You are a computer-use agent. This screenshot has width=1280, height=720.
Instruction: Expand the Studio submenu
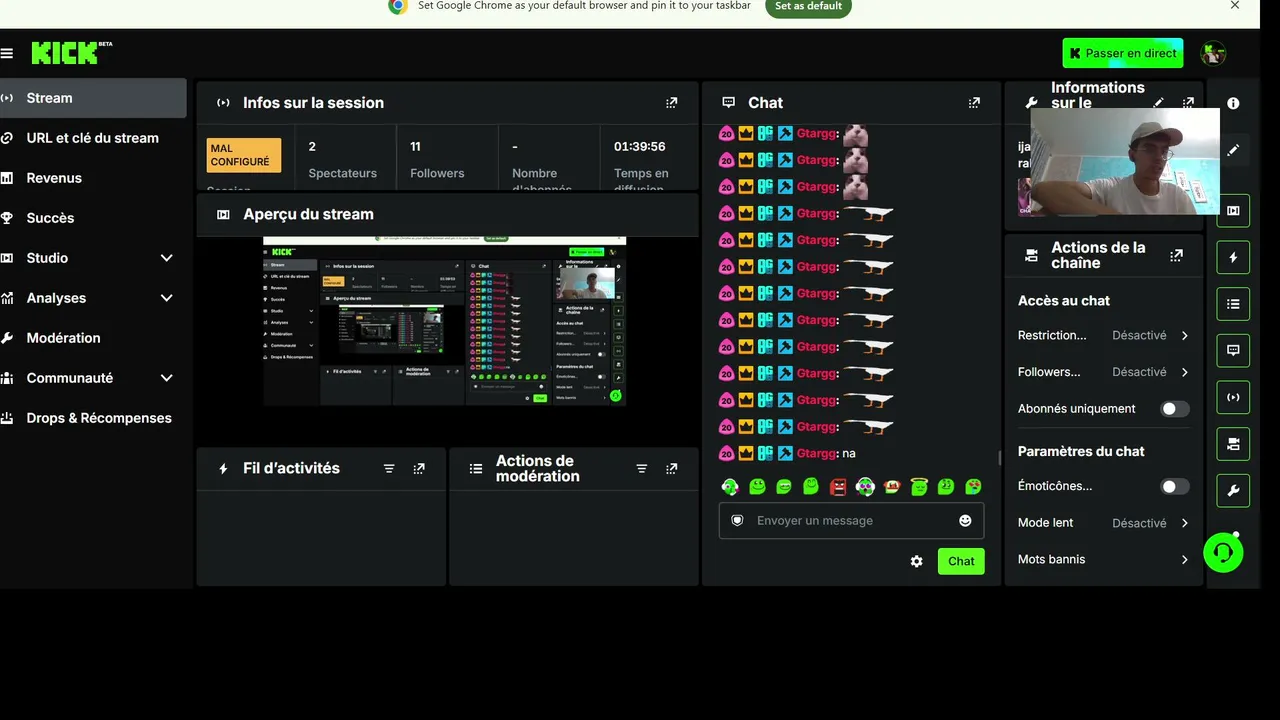166,258
